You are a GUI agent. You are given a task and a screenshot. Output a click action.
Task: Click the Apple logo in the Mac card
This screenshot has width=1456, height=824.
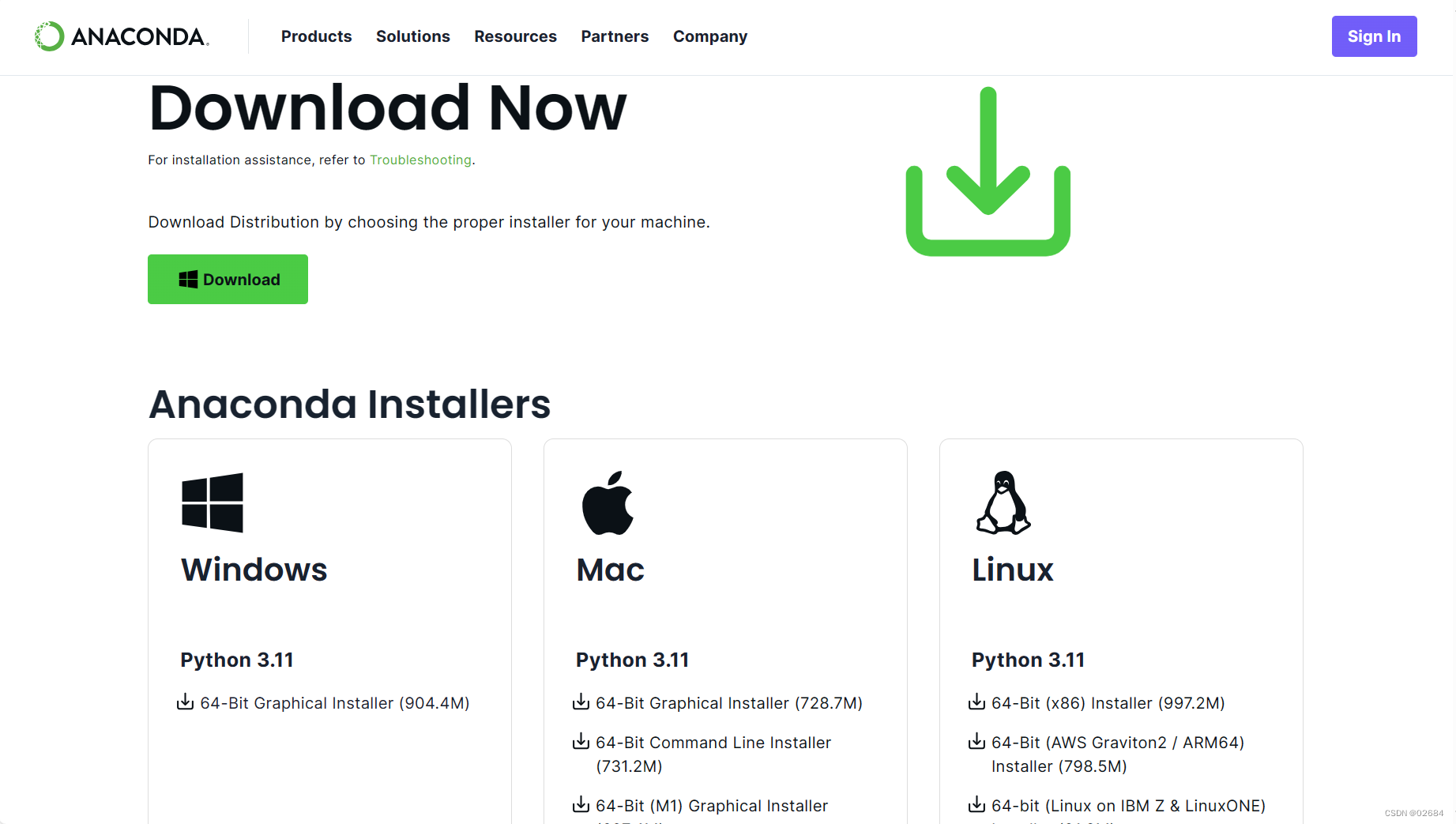click(608, 502)
